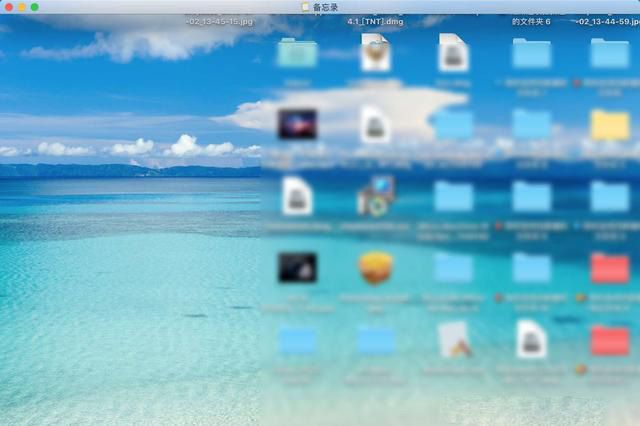Click the -02_13-45-15.jpg file label
This screenshot has width=640, height=426.
219,22
